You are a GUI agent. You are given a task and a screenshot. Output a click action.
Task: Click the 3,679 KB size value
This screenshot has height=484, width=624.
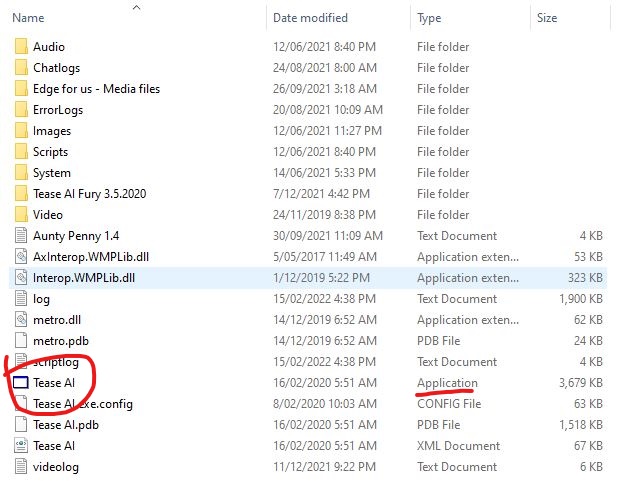click(581, 383)
